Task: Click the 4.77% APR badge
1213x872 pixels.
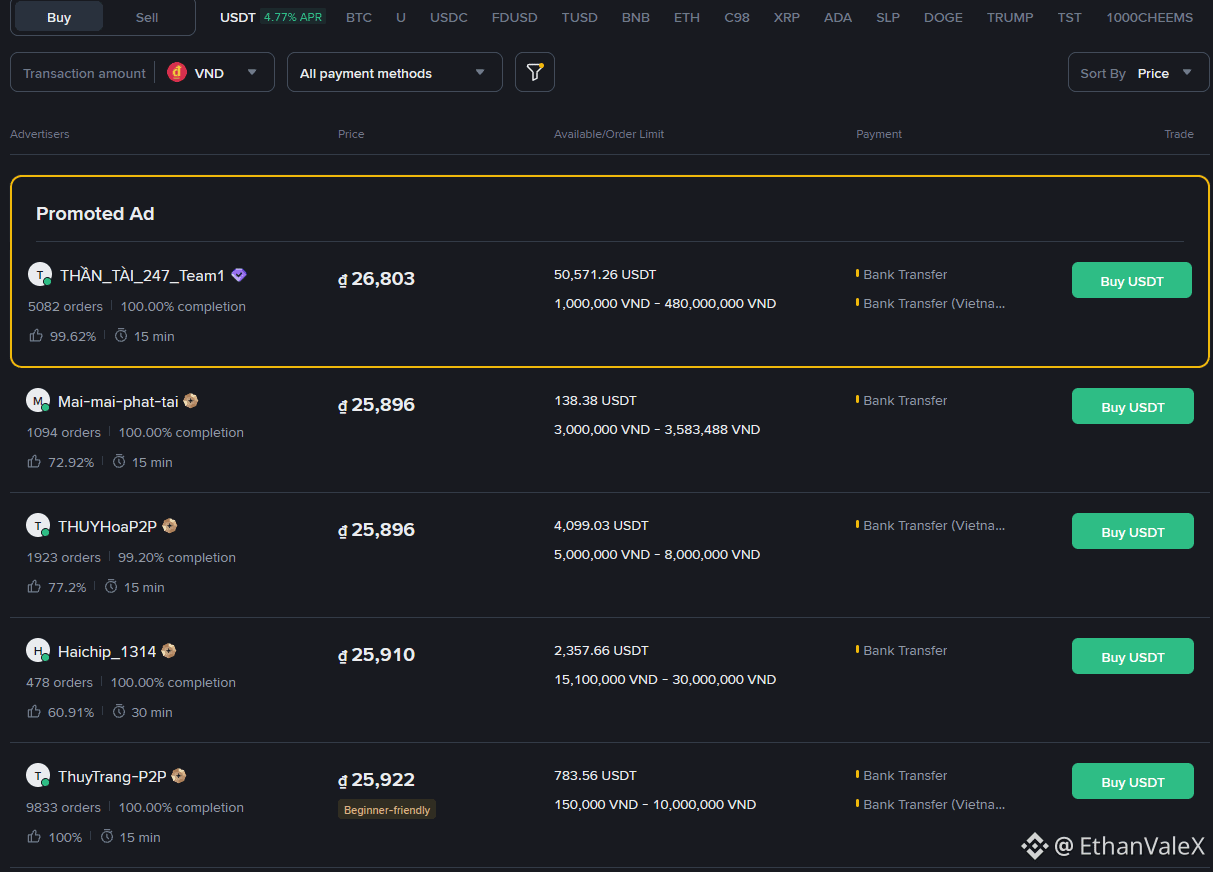Action: coord(293,17)
